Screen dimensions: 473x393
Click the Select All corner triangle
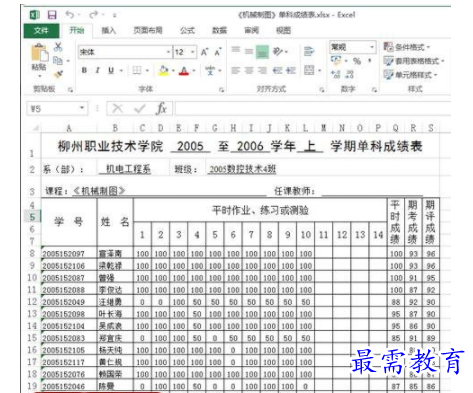[x=35, y=128]
